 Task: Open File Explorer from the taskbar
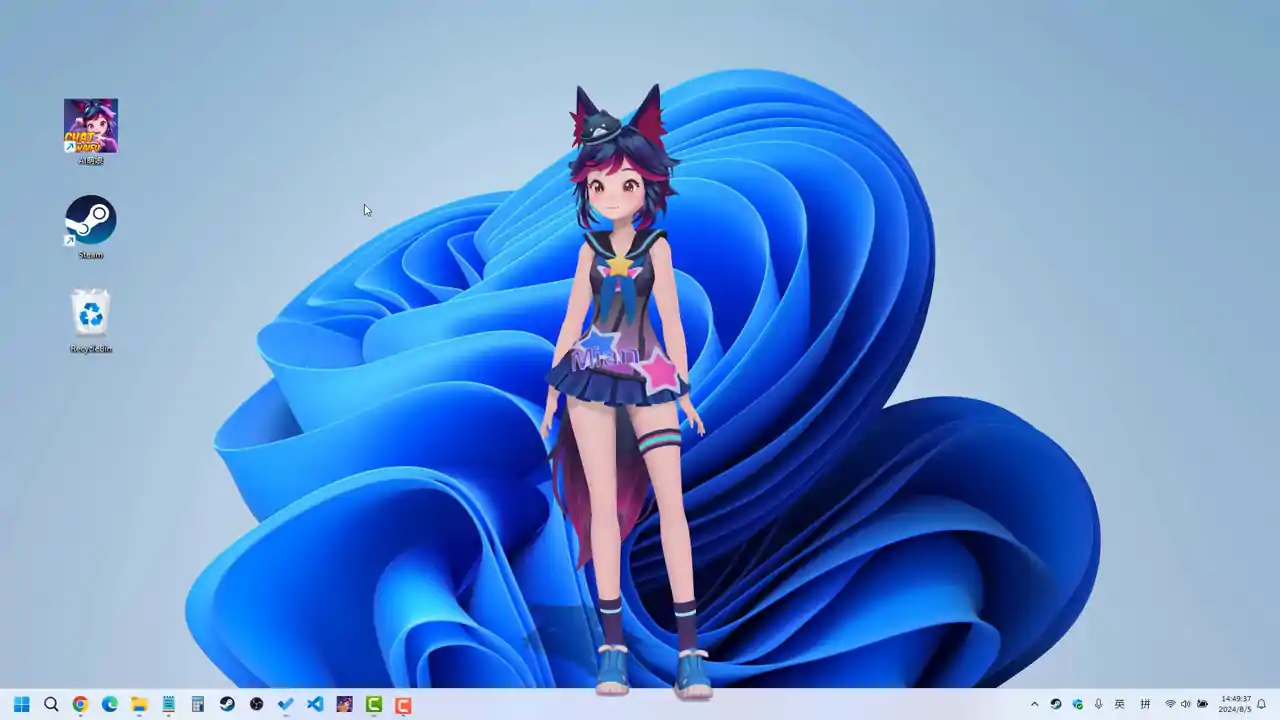pyautogui.click(x=139, y=704)
